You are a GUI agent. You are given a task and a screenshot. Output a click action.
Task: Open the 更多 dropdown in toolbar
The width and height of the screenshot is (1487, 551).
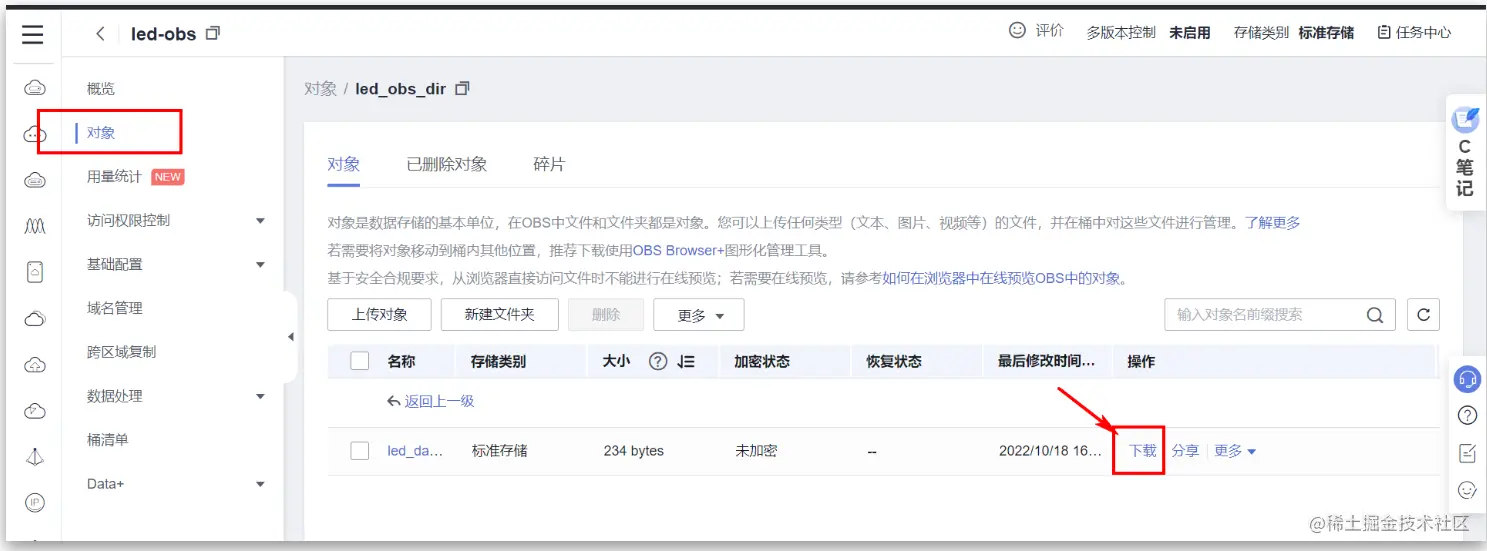coord(699,315)
